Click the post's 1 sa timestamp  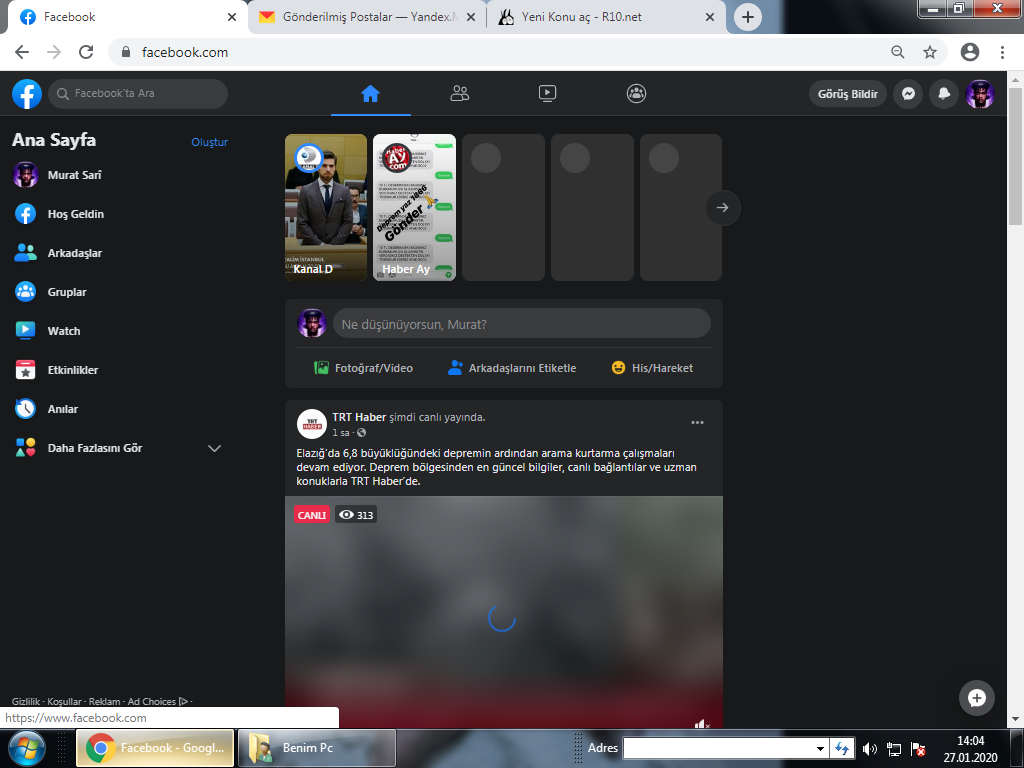click(341, 433)
